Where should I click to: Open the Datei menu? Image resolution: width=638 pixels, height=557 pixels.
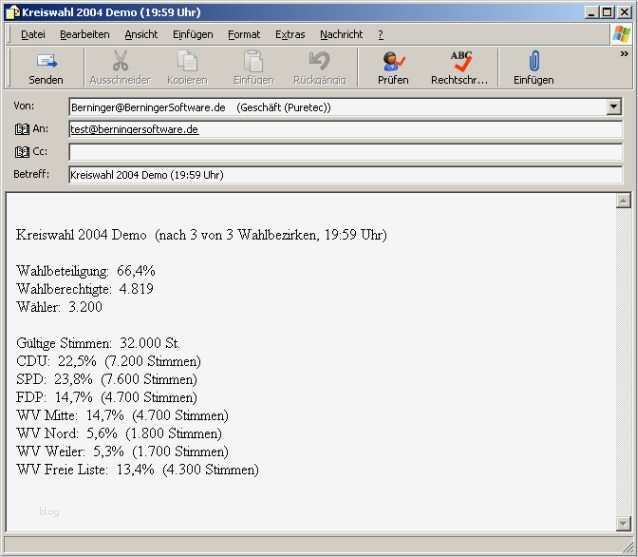coord(33,35)
